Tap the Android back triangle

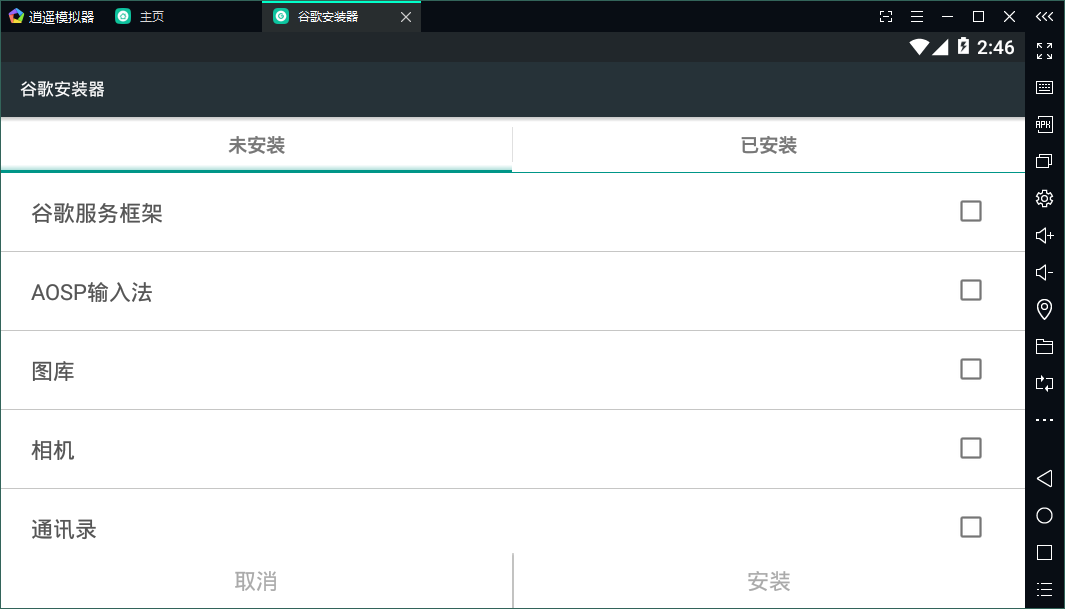(1045, 479)
